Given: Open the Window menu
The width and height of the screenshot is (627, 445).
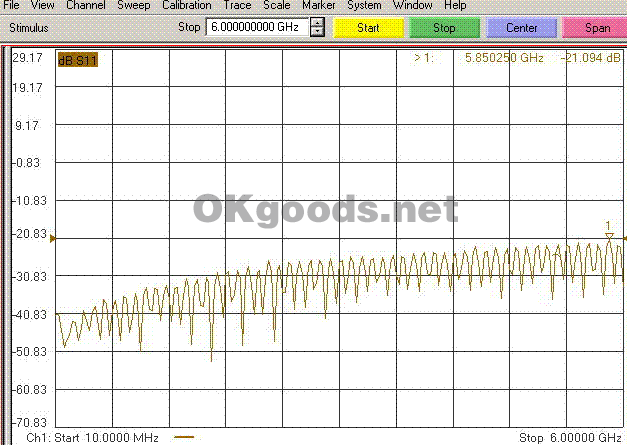Looking at the screenshot, I should pos(413,5).
